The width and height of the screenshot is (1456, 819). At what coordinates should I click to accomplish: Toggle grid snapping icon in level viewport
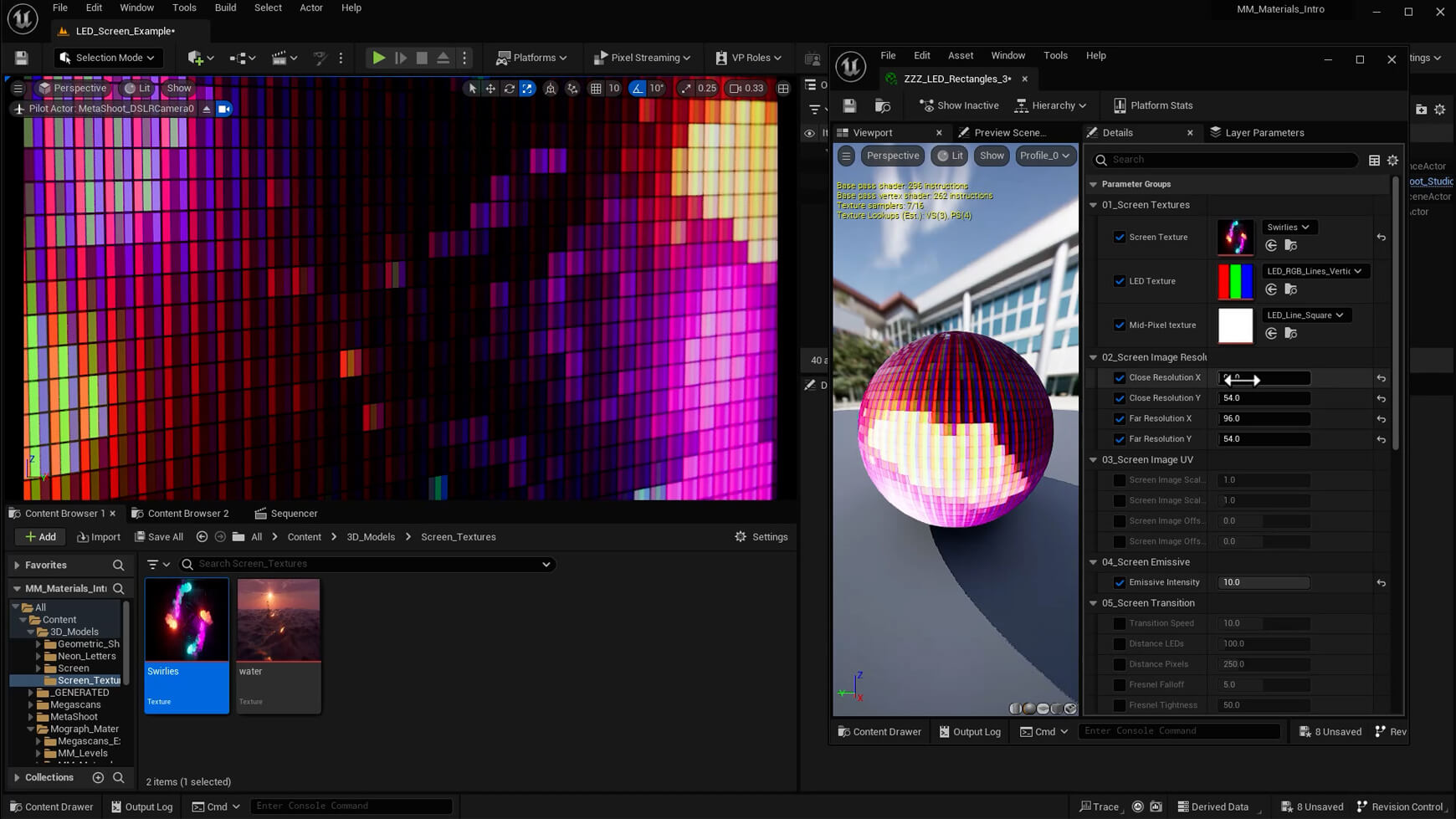596,88
